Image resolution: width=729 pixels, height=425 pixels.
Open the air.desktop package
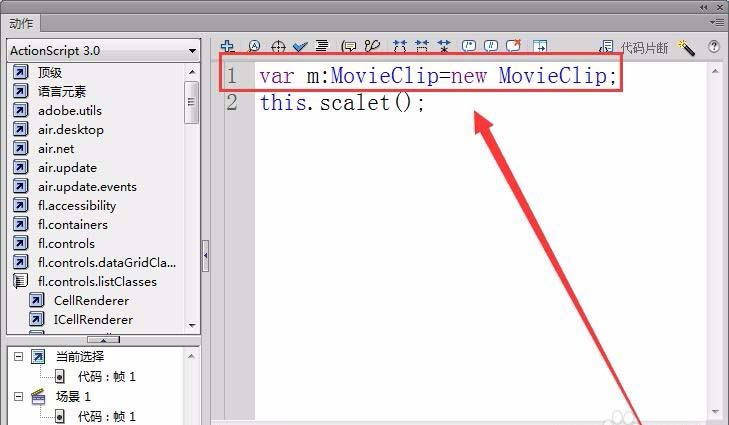click(x=71, y=130)
